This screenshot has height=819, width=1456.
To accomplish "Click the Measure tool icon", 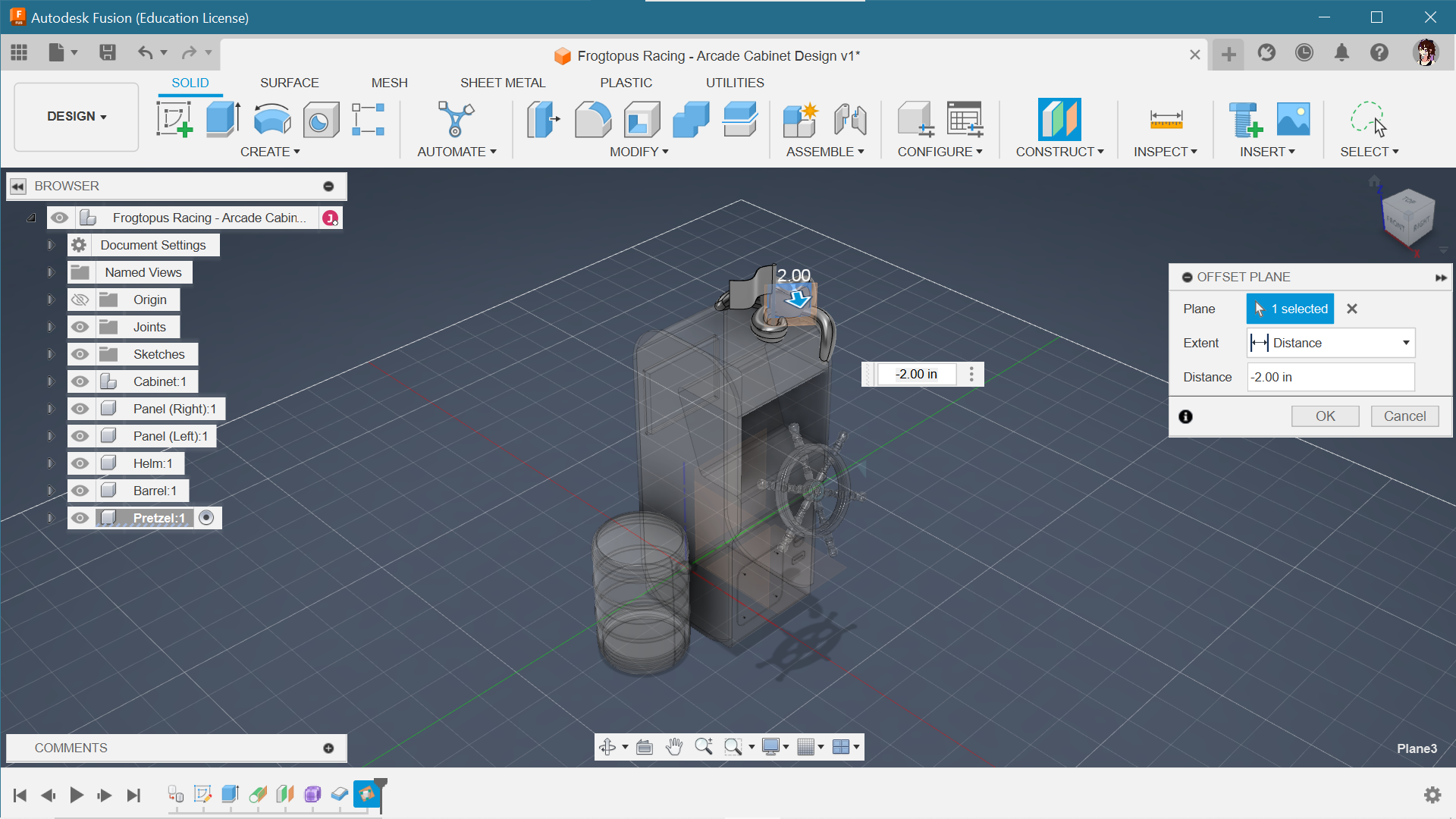I will [1166, 119].
